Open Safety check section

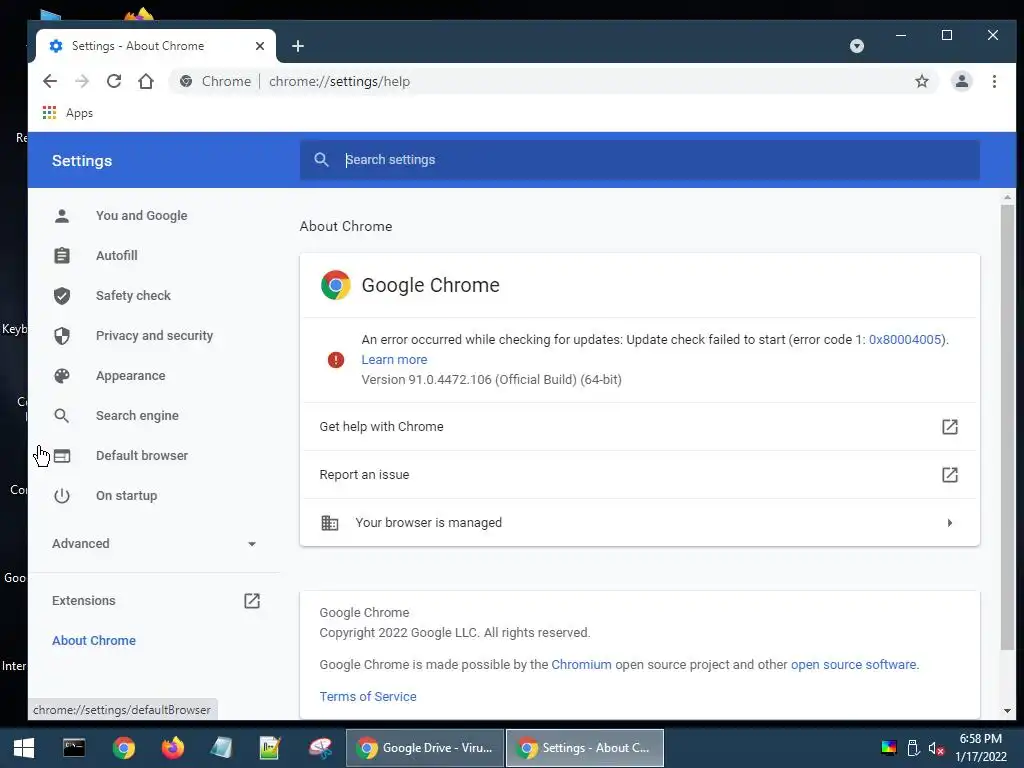(133, 295)
